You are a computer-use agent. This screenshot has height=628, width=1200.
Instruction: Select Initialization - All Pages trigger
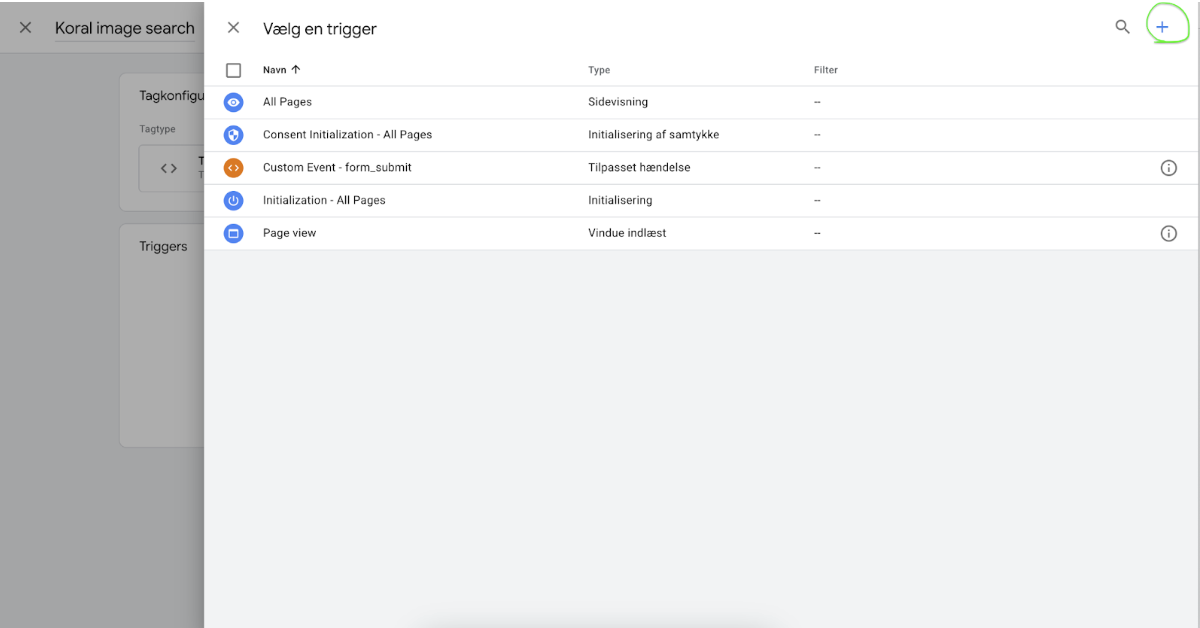324,201
